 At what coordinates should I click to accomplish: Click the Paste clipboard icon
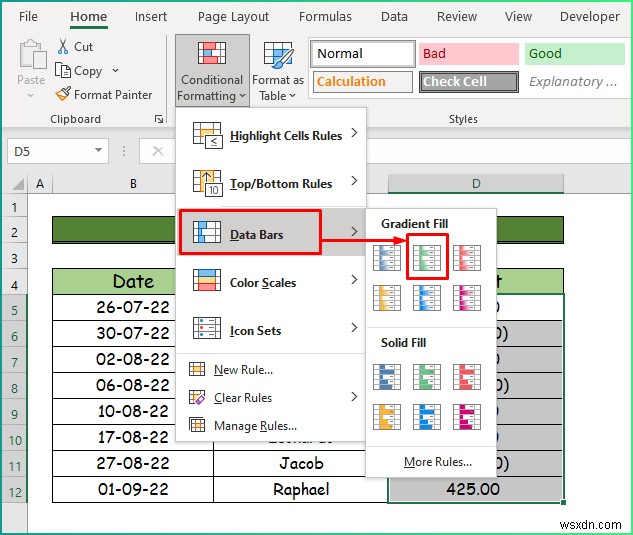32,54
